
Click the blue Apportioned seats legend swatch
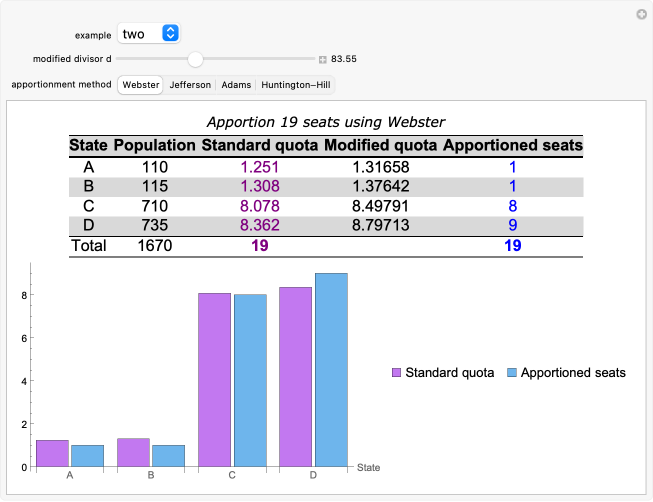(511, 373)
